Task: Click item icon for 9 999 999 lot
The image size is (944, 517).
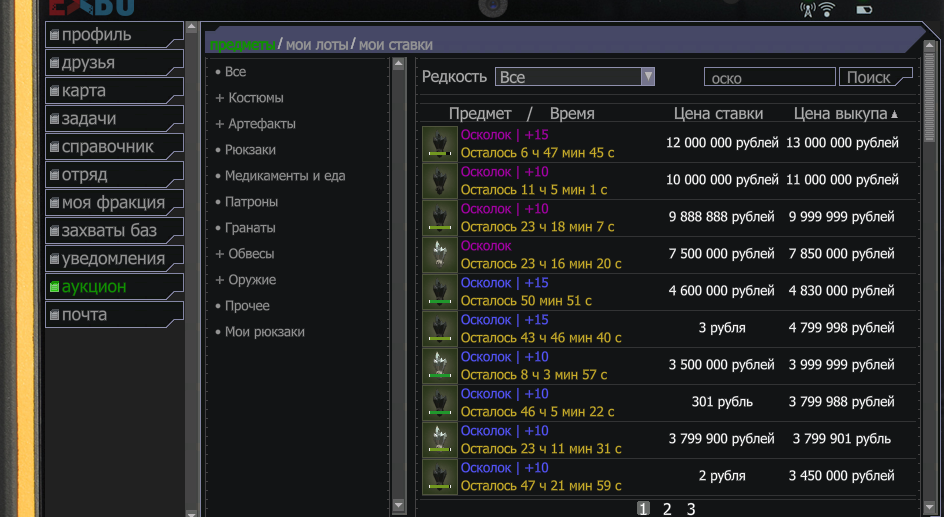Action: 440,218
